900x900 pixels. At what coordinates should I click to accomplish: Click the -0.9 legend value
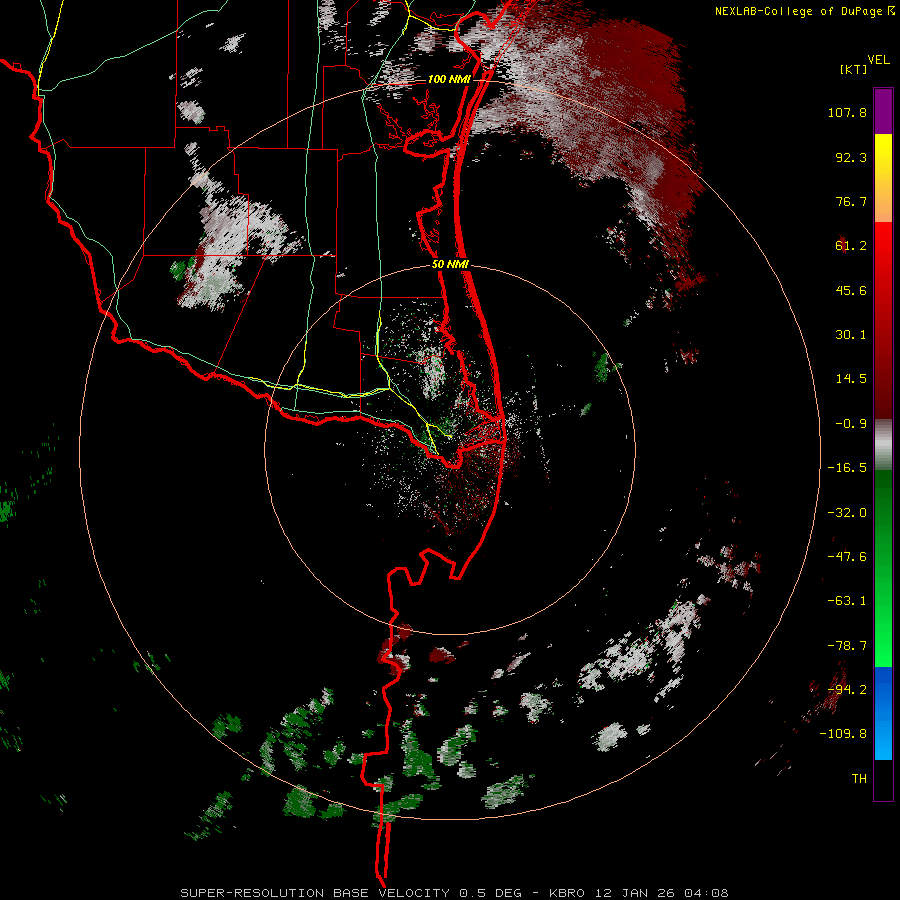pyautogui.click(x=851, y=424)
